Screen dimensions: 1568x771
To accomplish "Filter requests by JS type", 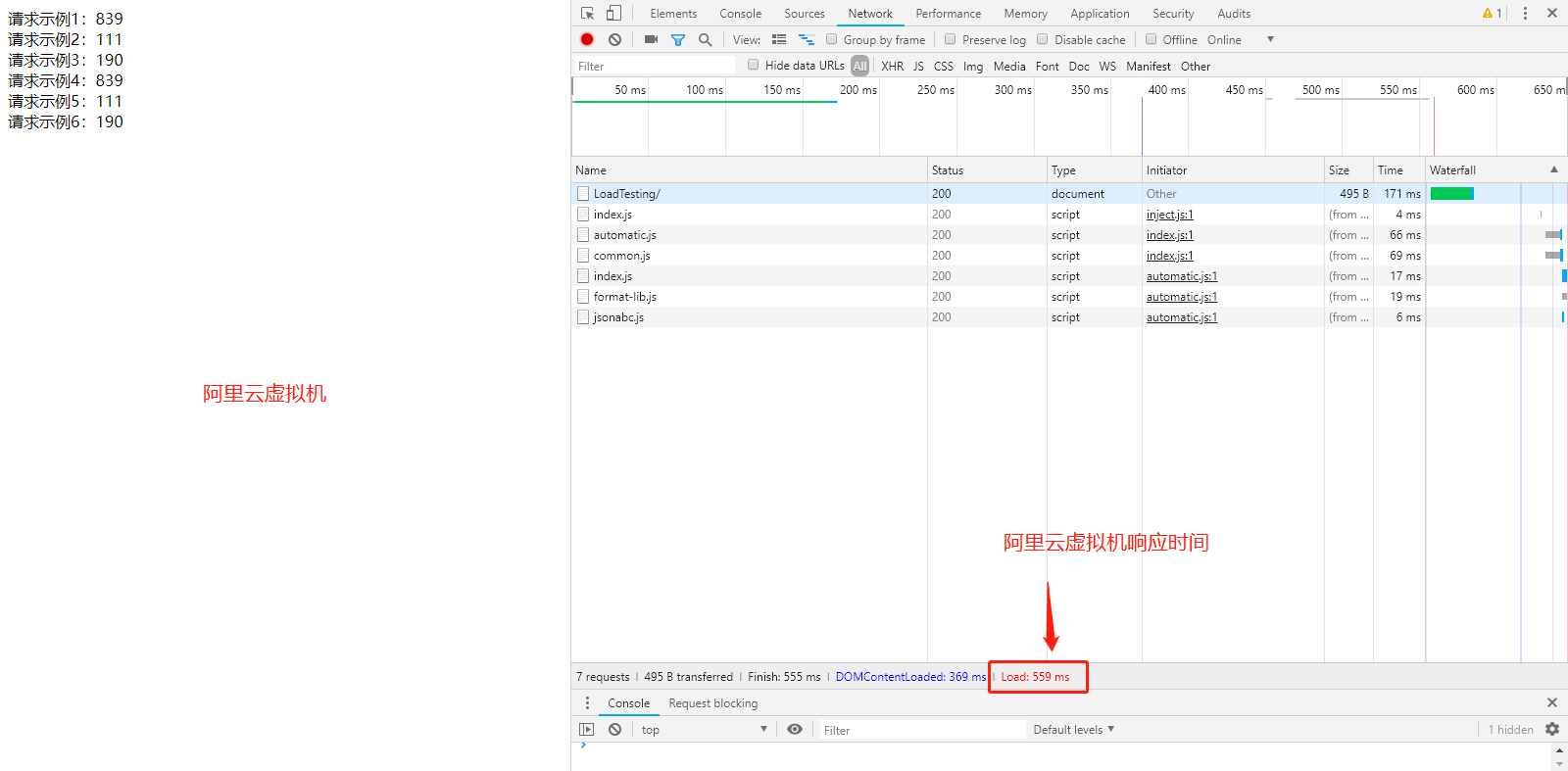I will (x=918, y=66).
